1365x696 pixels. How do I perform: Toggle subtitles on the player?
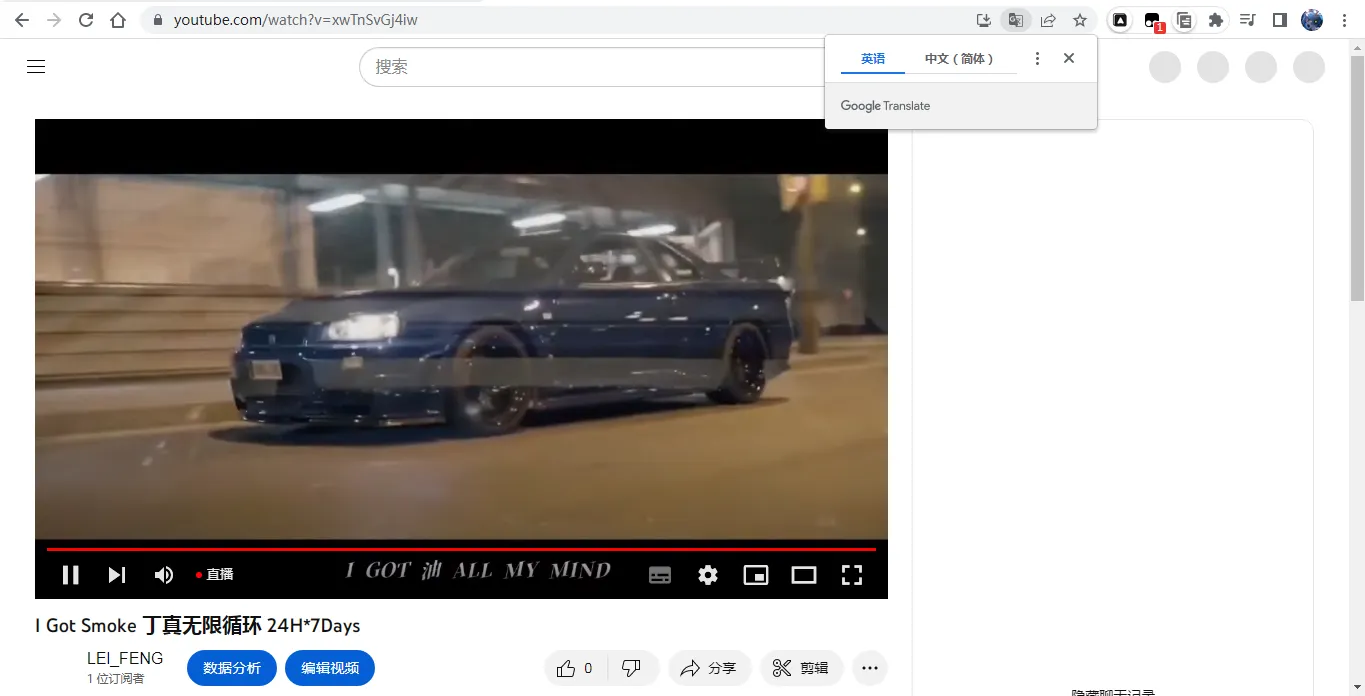click(660, 575)
